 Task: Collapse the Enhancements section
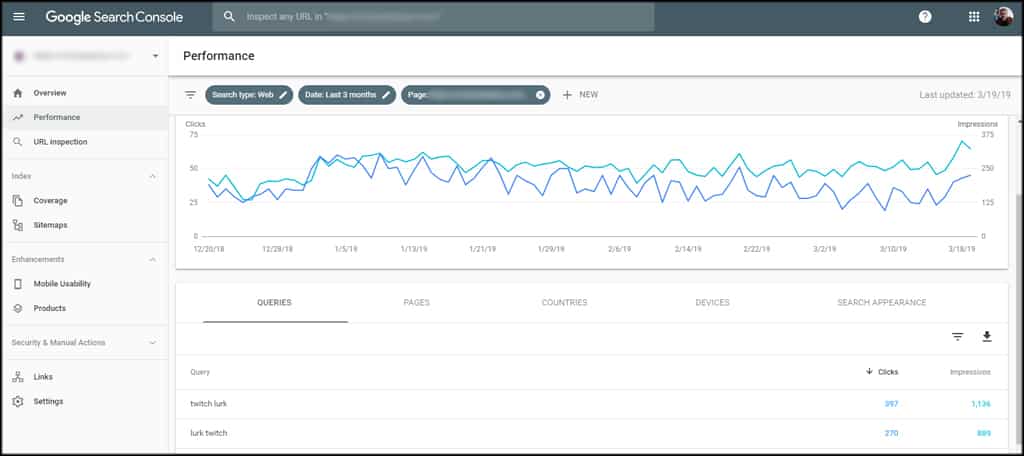153,259
